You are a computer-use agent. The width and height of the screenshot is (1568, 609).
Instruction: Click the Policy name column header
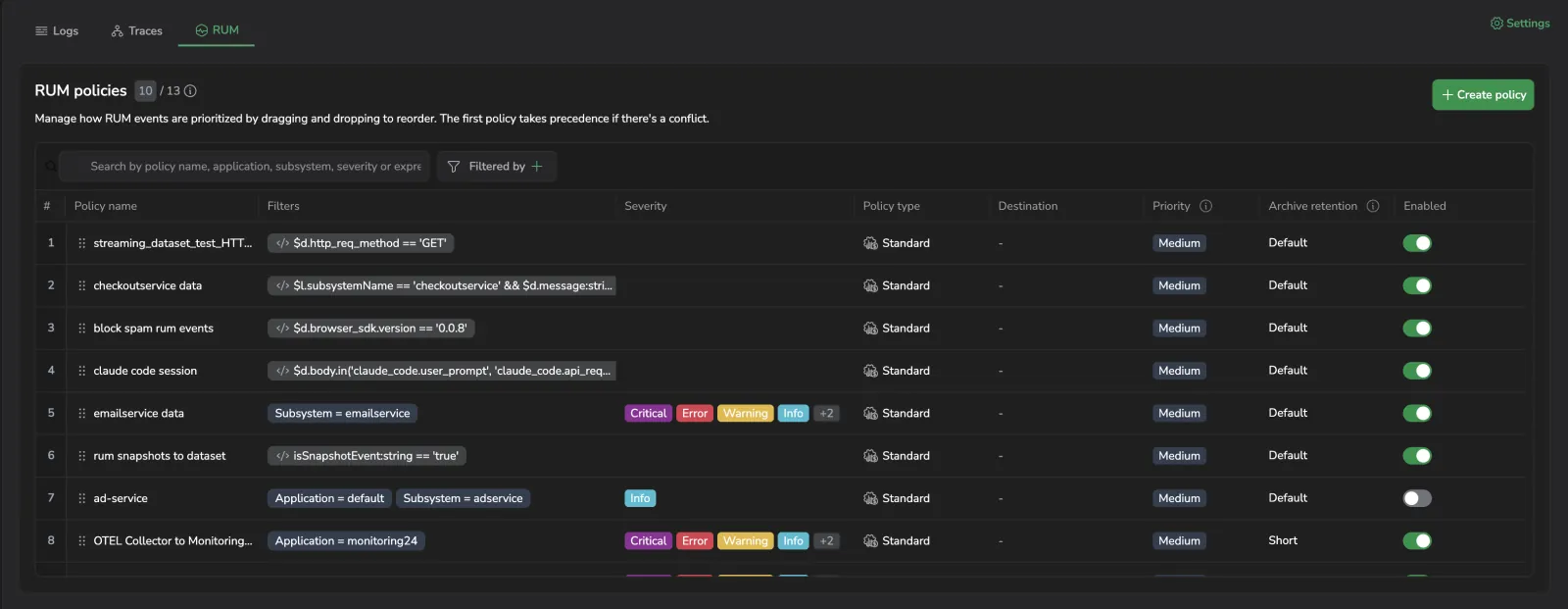tap(106, 206)
